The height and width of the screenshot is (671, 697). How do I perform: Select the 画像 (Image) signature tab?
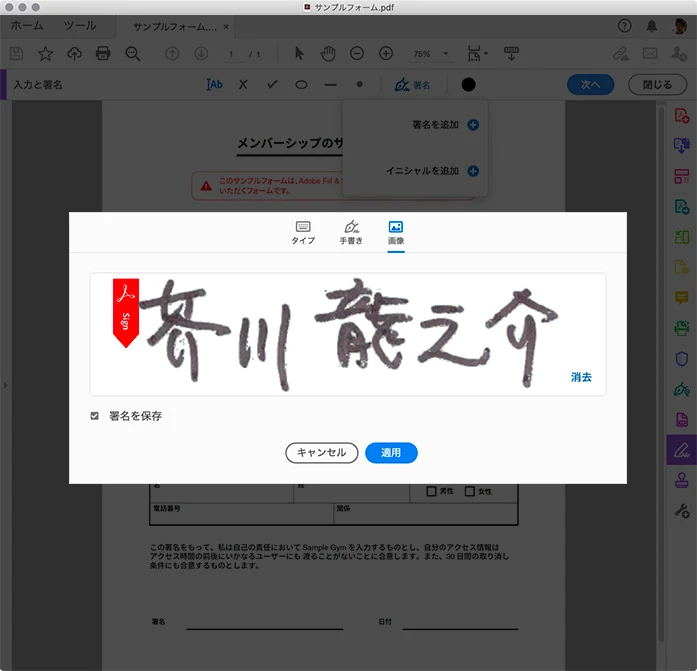pos(395,233)
